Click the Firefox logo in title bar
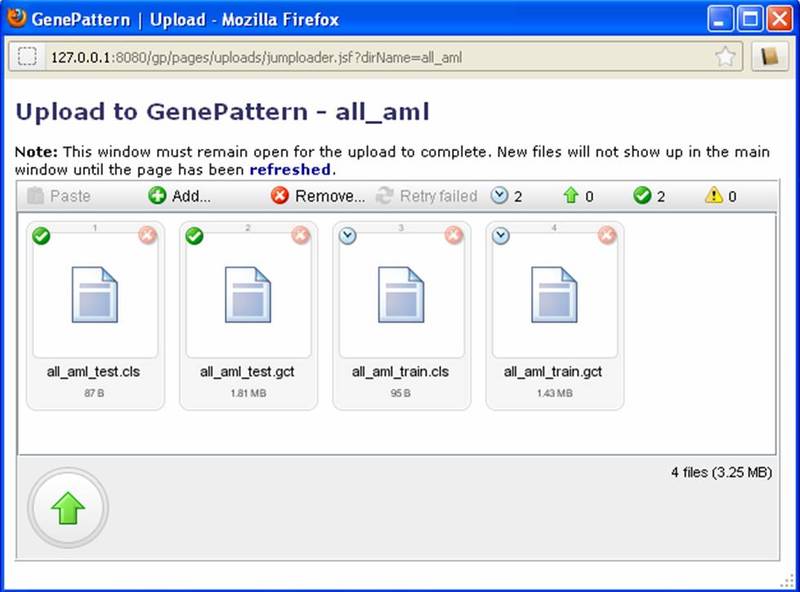 click(16, 18)
